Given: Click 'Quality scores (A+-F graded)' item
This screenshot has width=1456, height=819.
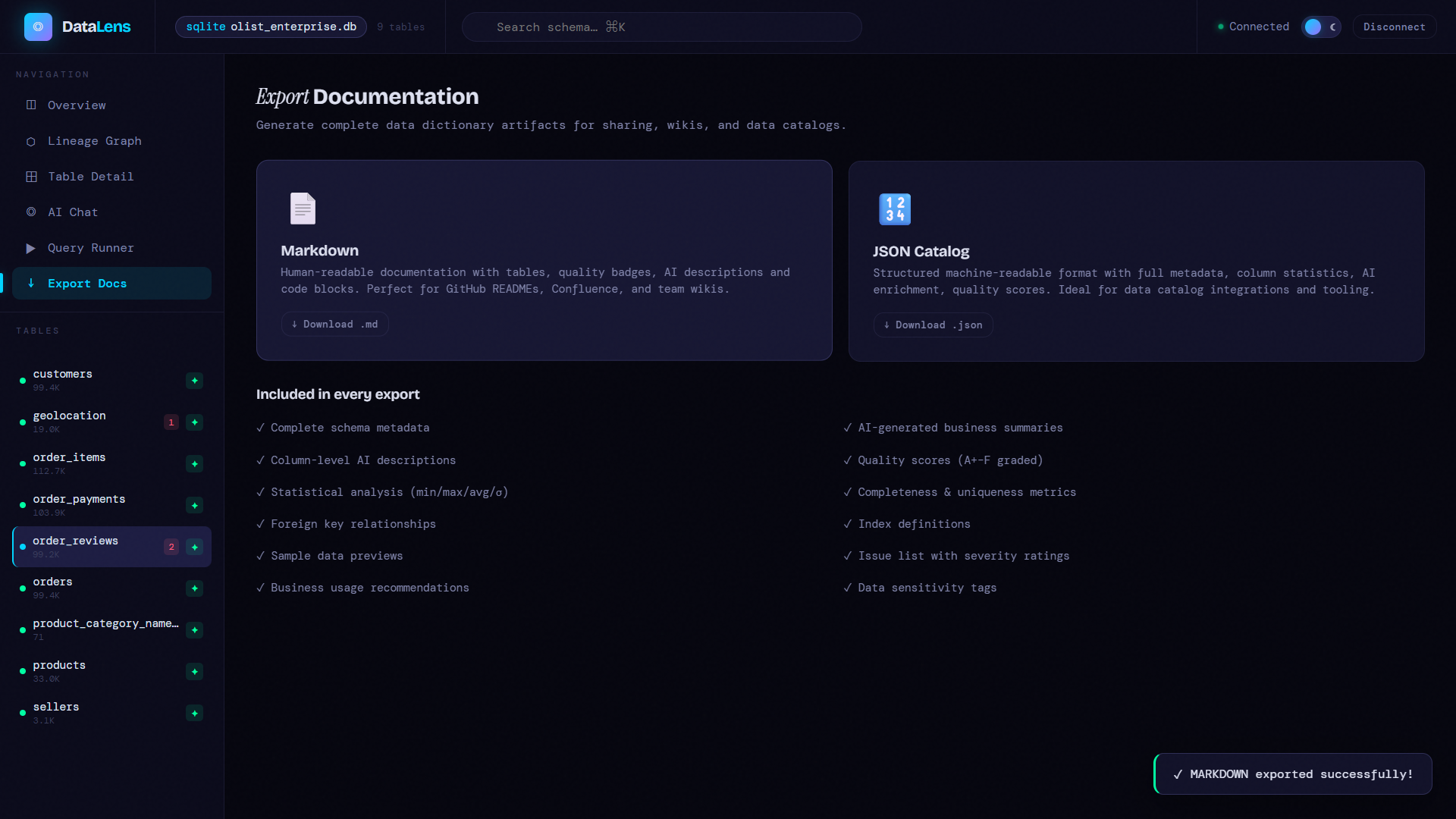Looking at the screenshot, I should 943,460.
